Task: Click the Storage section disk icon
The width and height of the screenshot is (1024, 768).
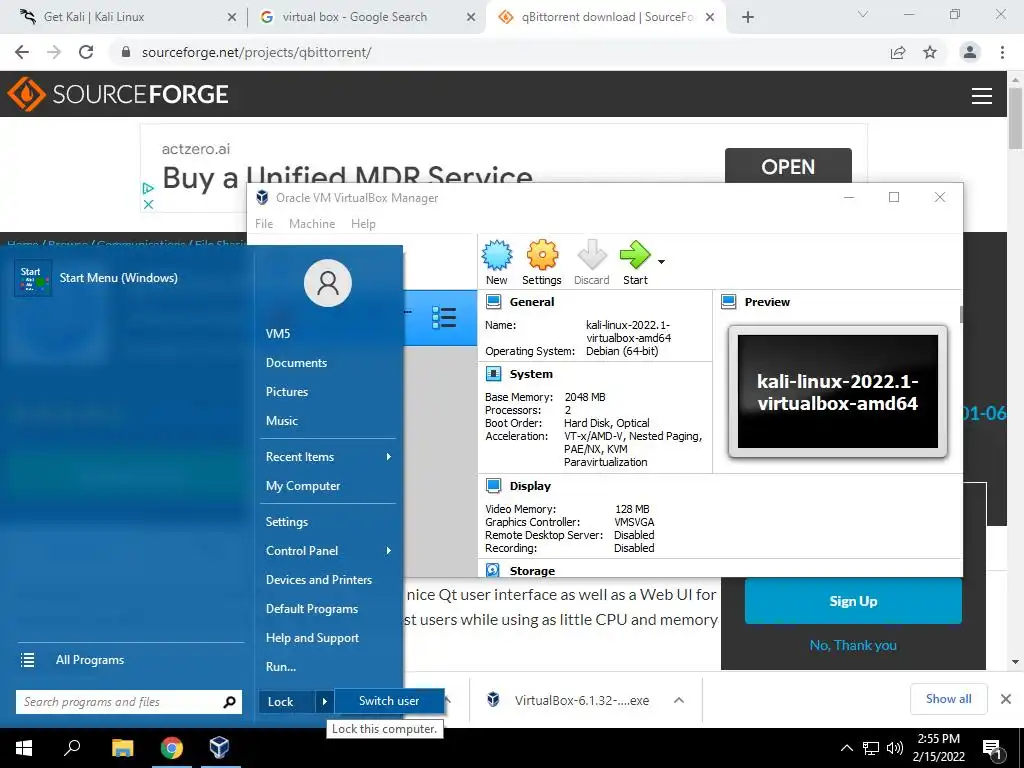Action: coord(494,570)
